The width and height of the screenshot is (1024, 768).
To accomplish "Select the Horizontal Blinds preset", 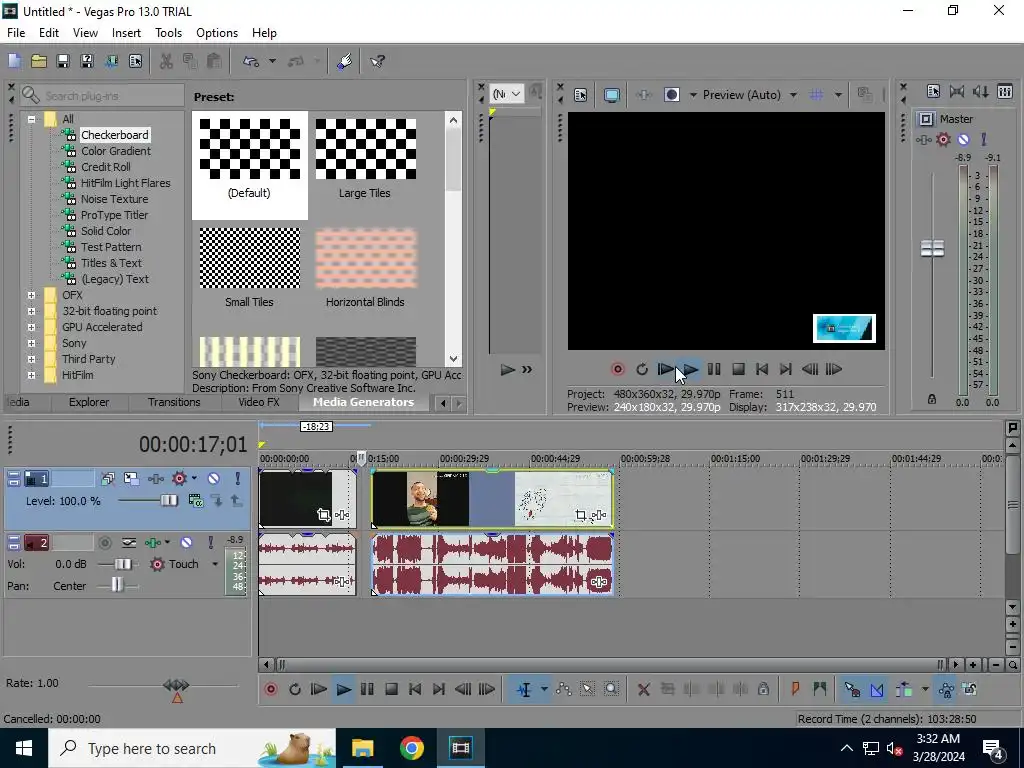I will pyautogui.click(x=365, y=268).
